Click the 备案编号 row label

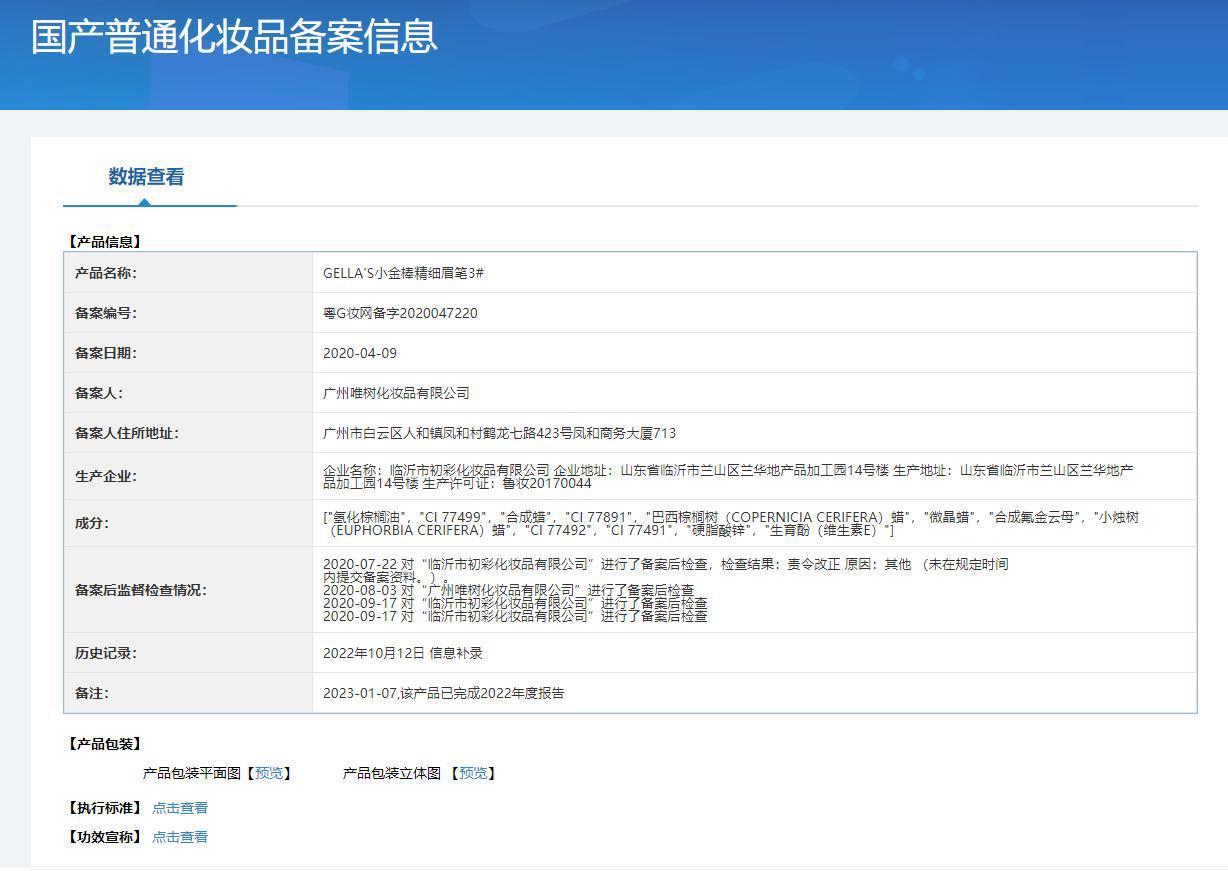pos(106,313)
